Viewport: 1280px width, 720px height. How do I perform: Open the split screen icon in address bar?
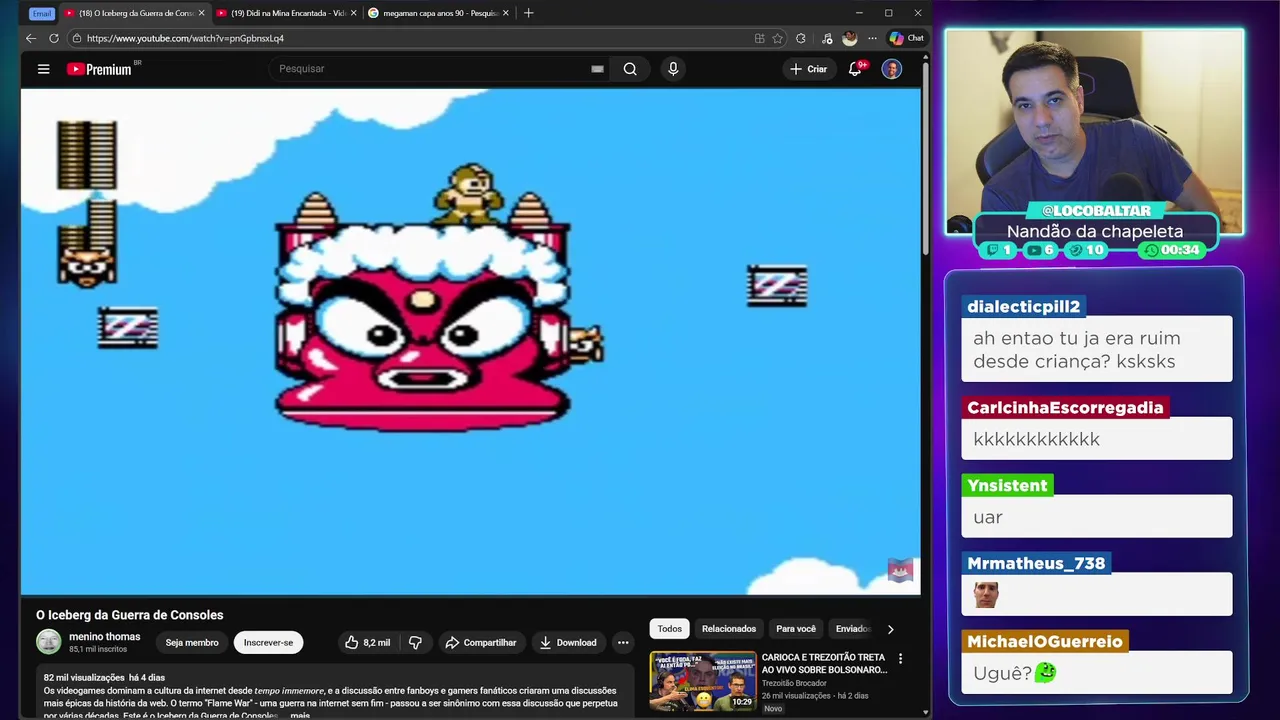tap(760, 38)
